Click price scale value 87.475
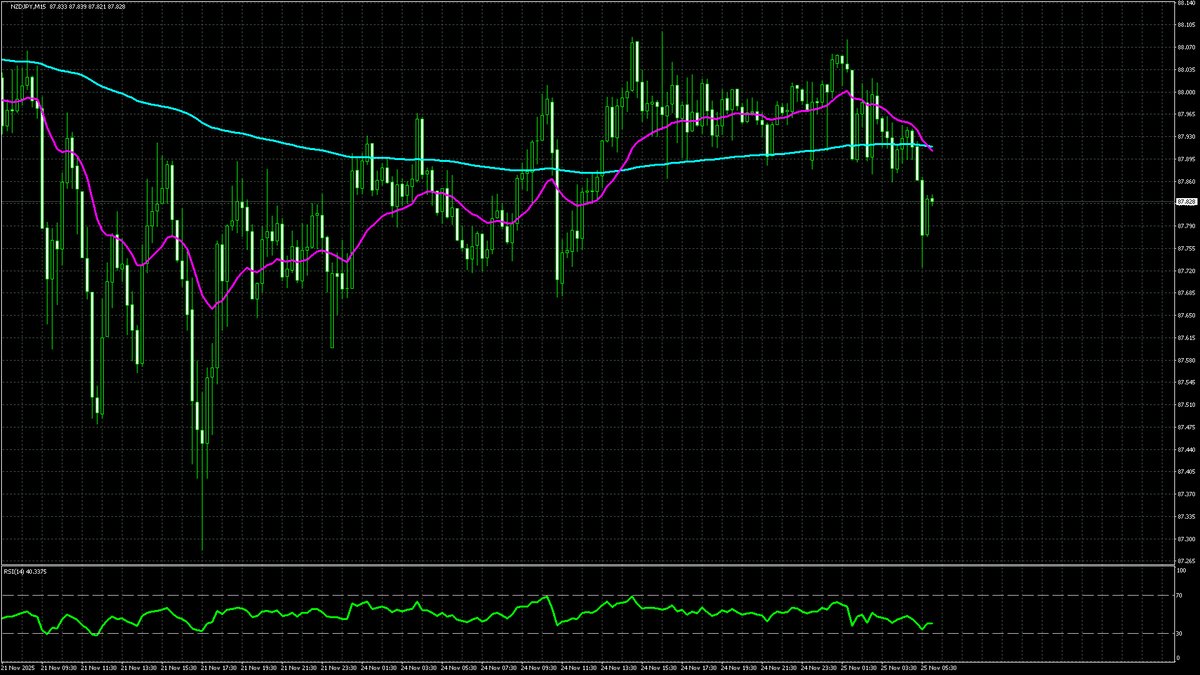This screenshot has height=675, width=1200. coord(1186,426)
